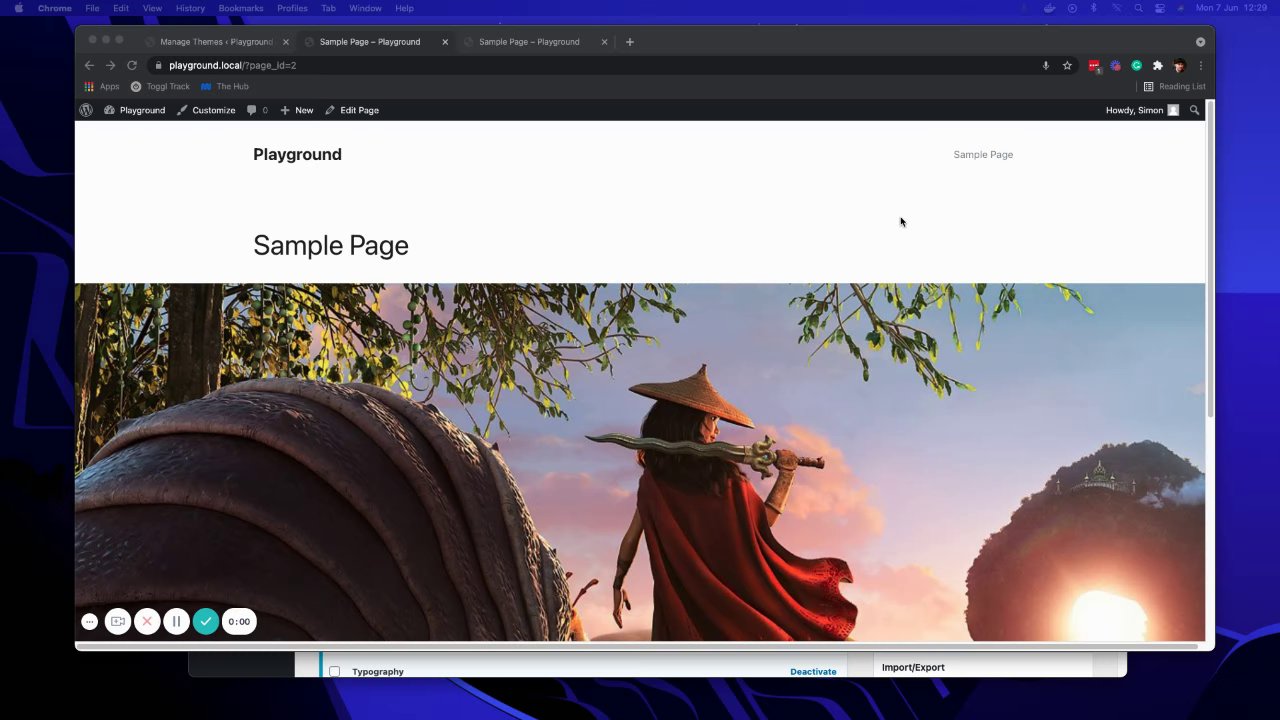Open the tab search dropdown arrow
Viewport: 1280px width, 720px height.
click(x=1200, y=42)
